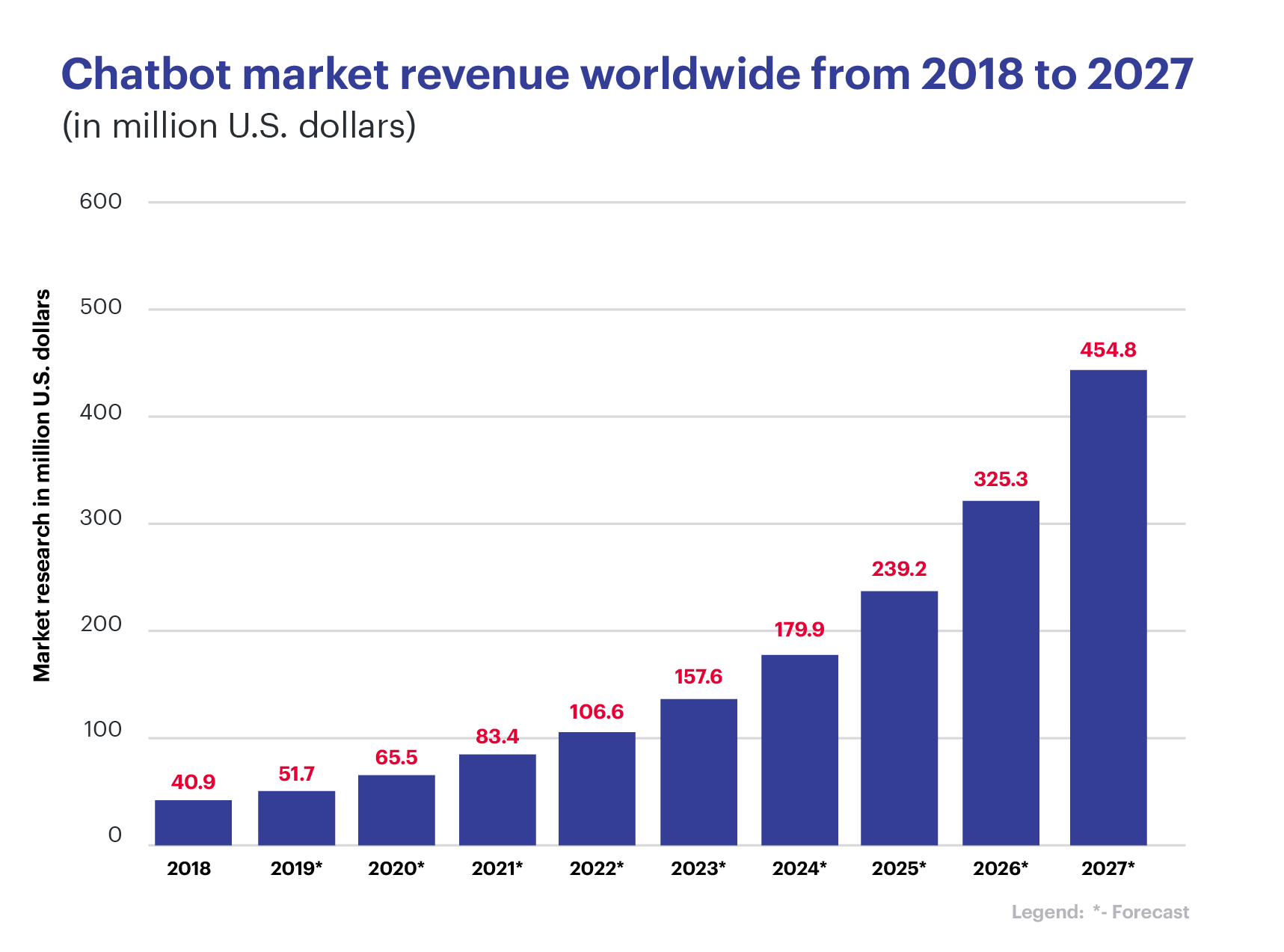Select the 2020* bar
Screen dimensions: 1284x952
pos(396,811)
